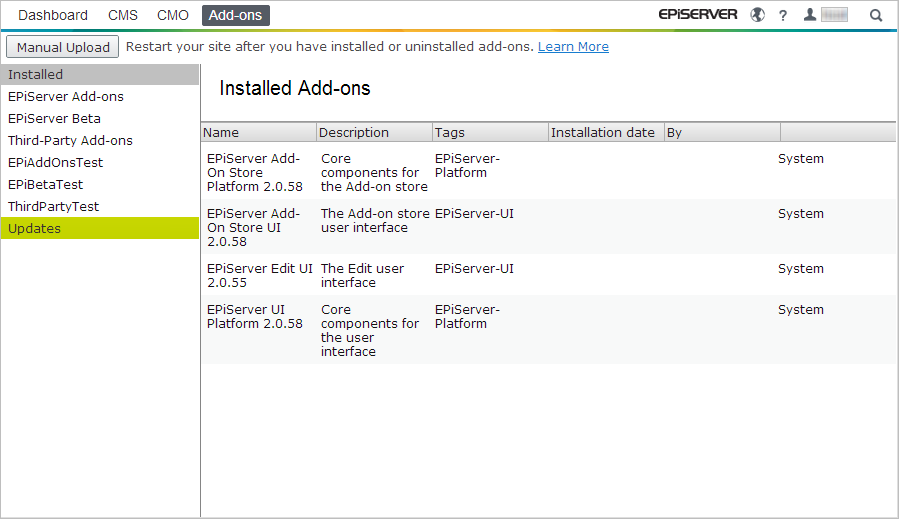899x519 pixels.
Task: Open the Dashboard menu item
Action: click(53, 15)
